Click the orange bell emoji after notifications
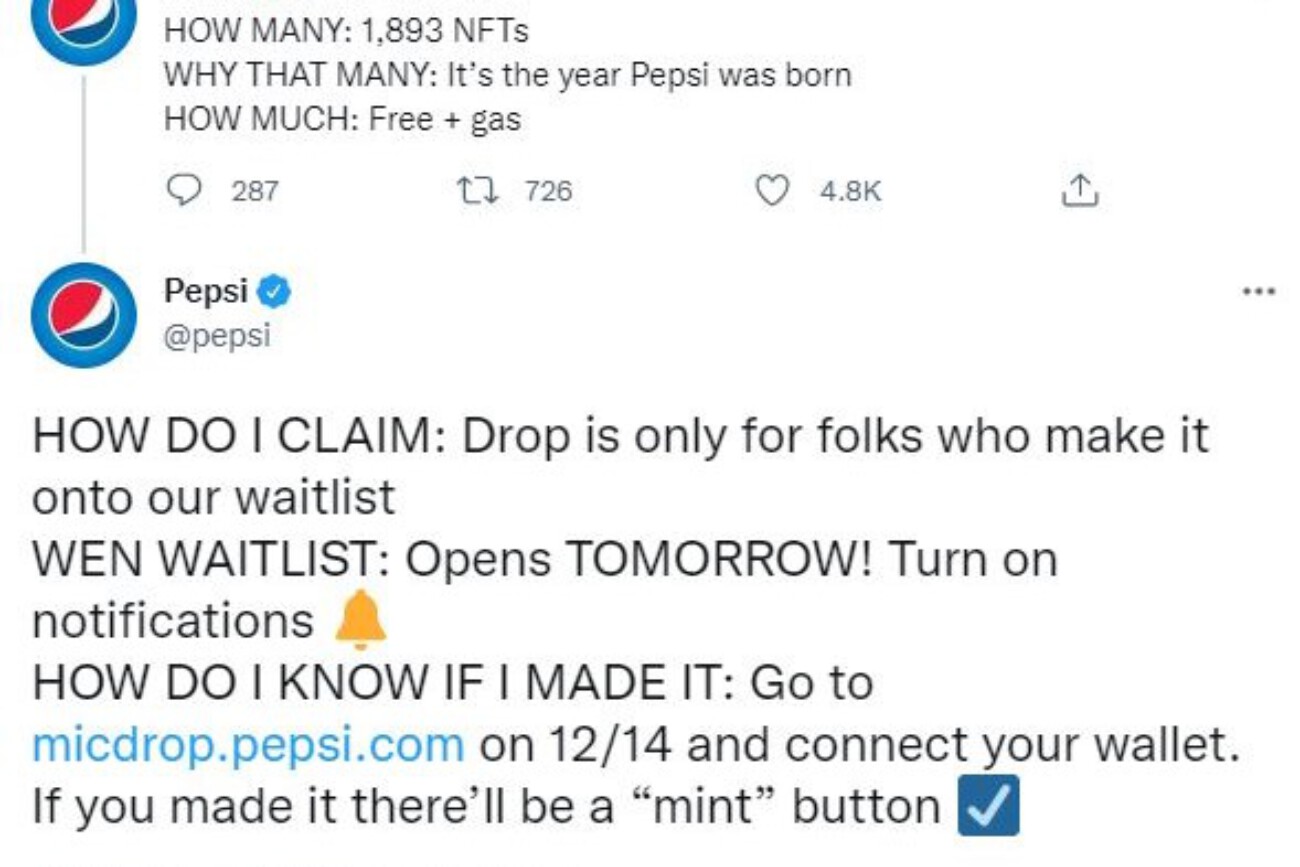 [x=360, y=620]
